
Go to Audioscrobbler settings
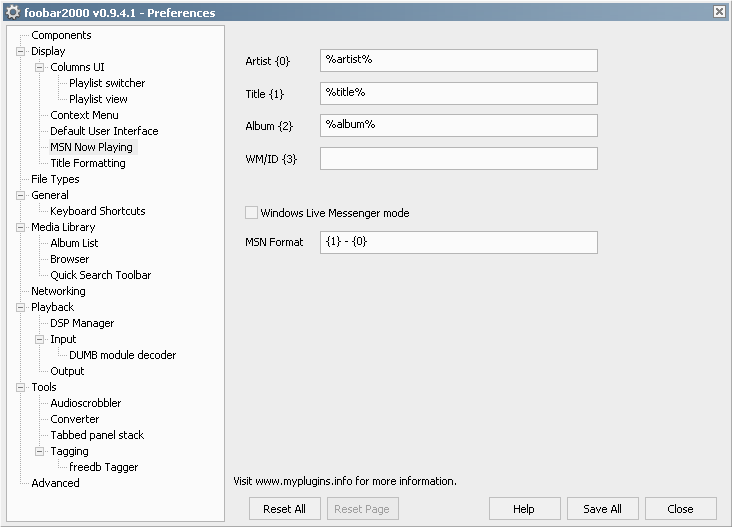(x=85, y=403)
